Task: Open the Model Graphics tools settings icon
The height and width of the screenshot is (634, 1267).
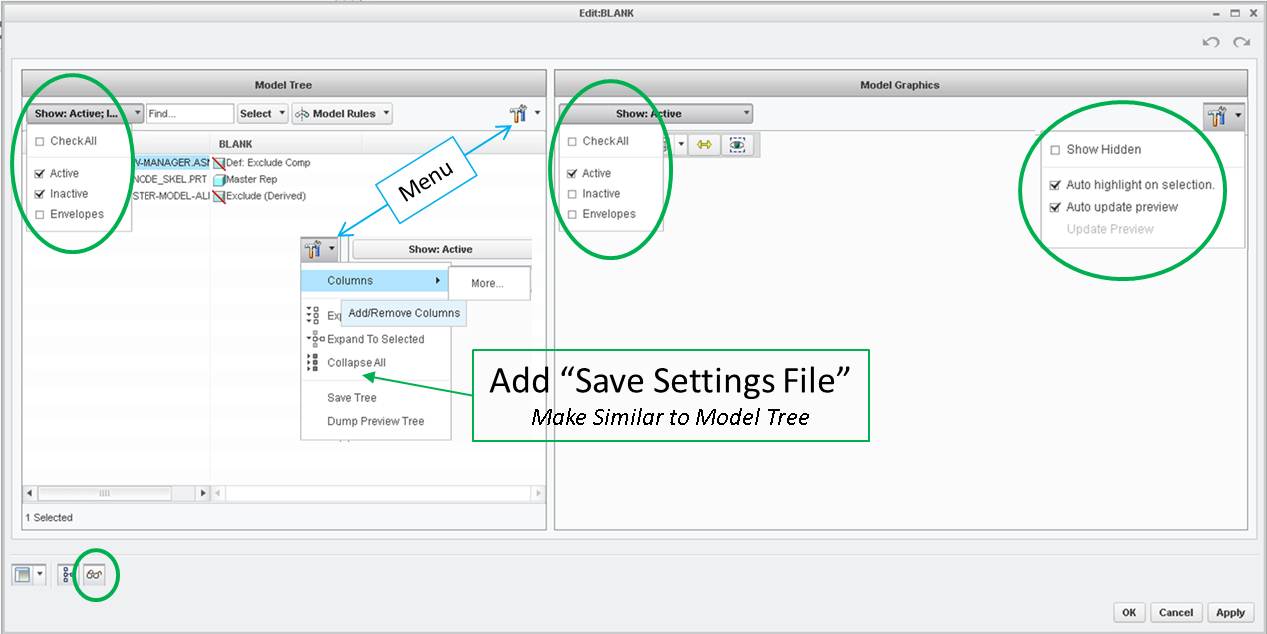Action: click(1217, 117)
